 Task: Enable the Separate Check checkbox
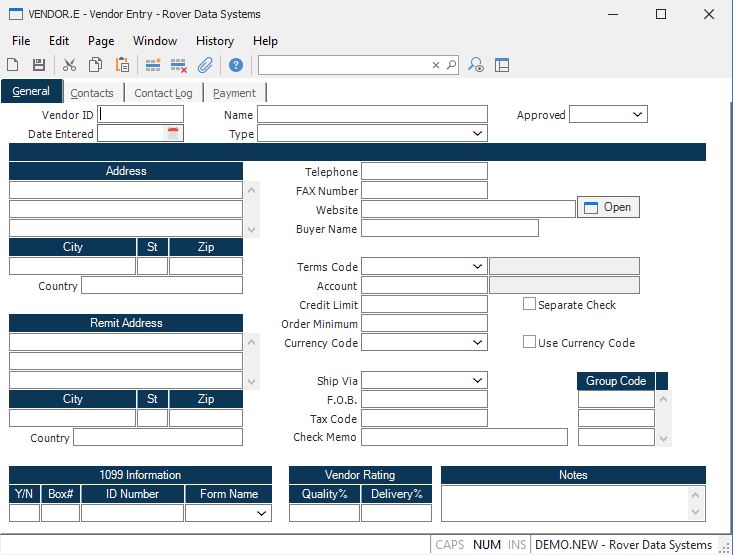(530, 305)
